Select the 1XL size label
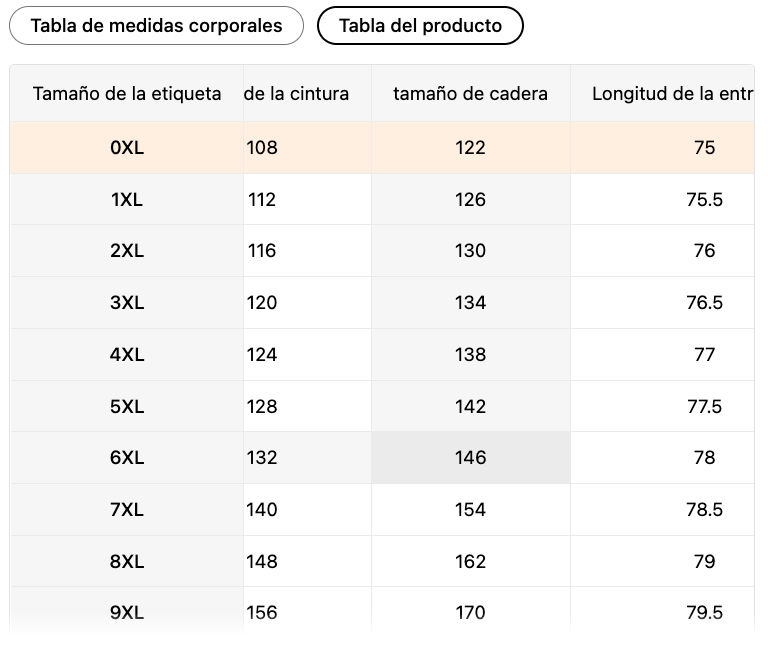The height and width of the screenshot is (656, 768). click(x=127, y=199)
